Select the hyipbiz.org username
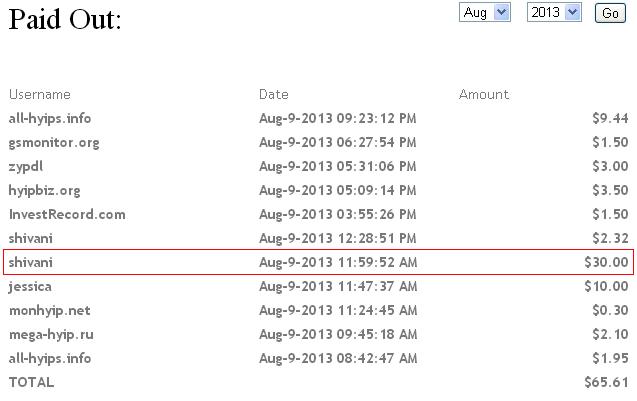Image resolution: width=637 pixels, height=401 pixels. pyautogui.click(x=45, y=190)
